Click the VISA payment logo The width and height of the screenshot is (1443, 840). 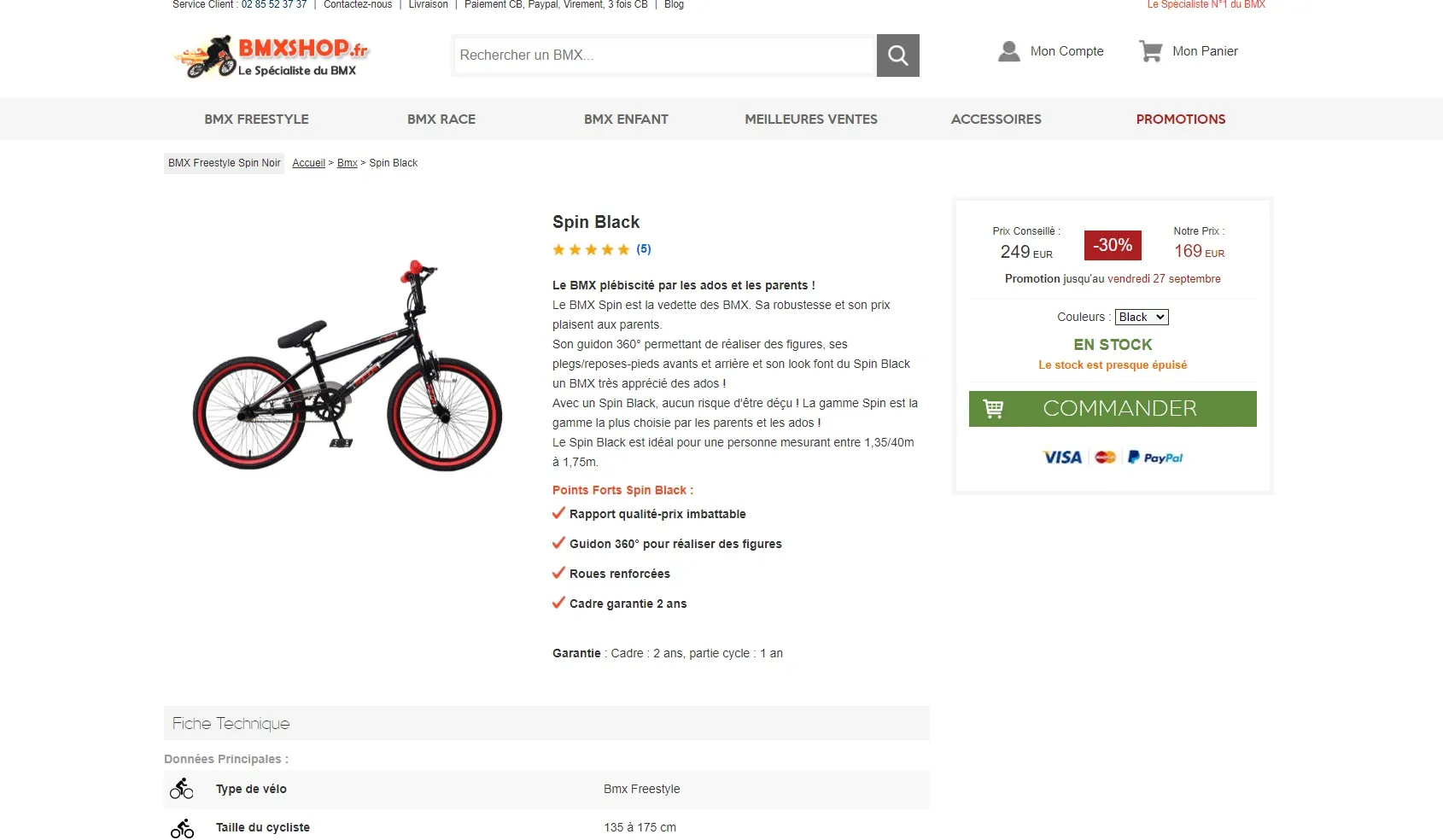pyautogui.click(x=1062, y=458)
